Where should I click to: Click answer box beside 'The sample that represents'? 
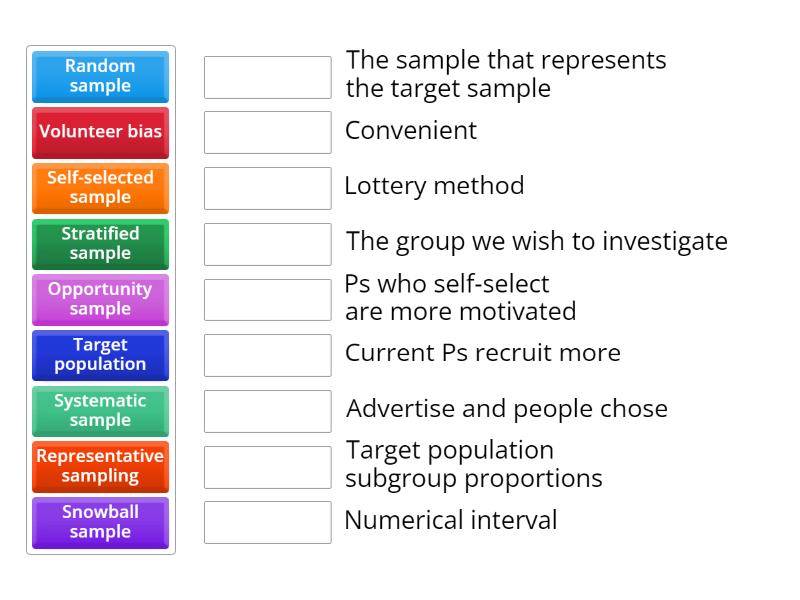pos(267,77)
